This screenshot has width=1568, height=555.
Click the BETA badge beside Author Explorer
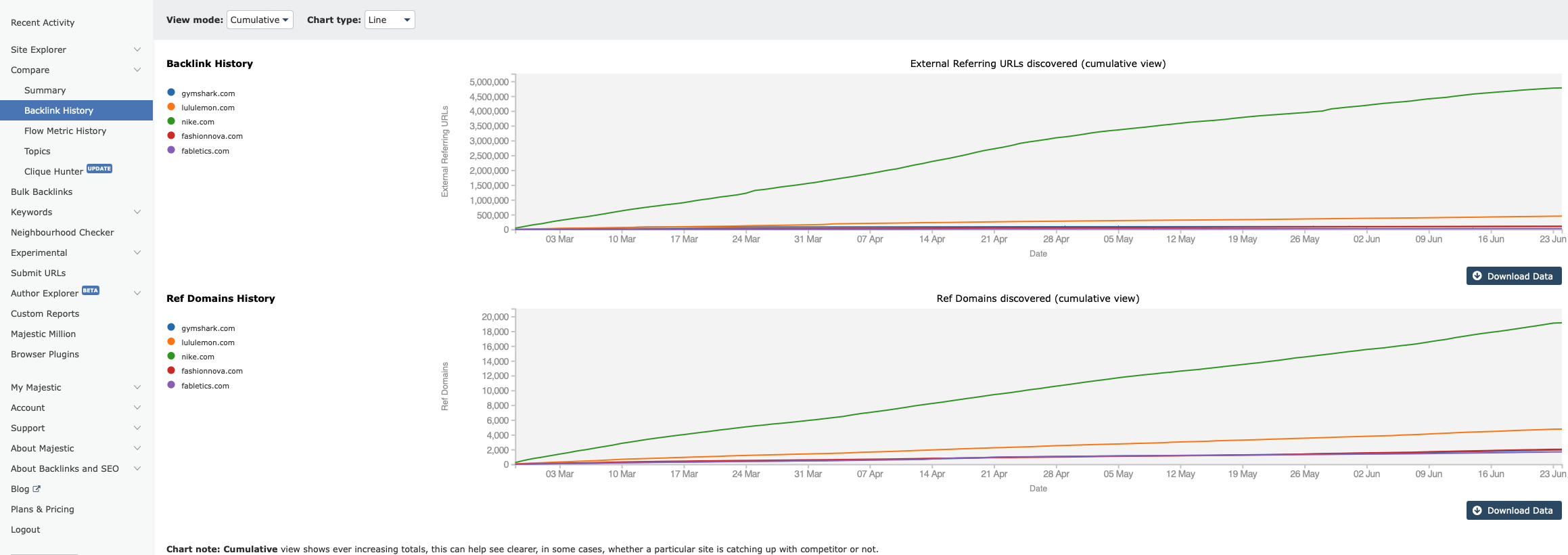pos(91,291)
